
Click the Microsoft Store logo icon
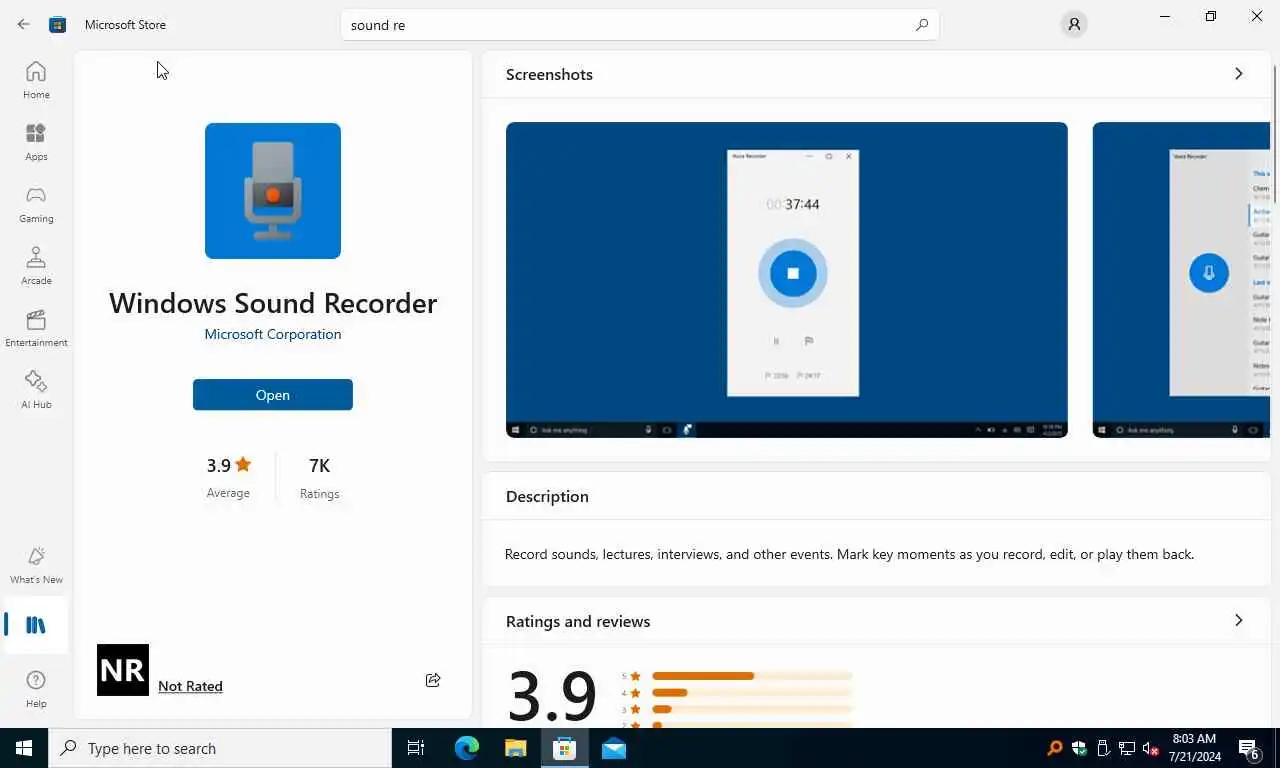coord(58,24)
